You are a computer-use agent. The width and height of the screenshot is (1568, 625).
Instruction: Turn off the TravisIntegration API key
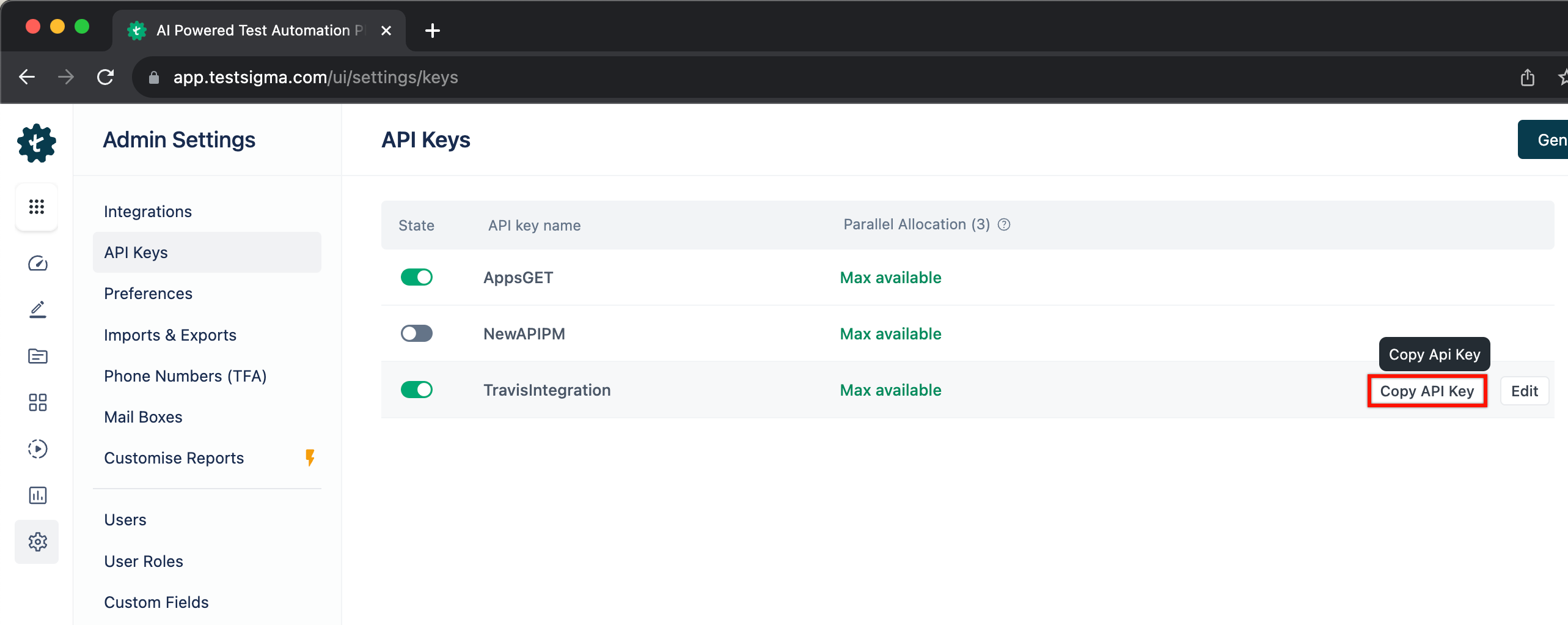pos(416,390)
